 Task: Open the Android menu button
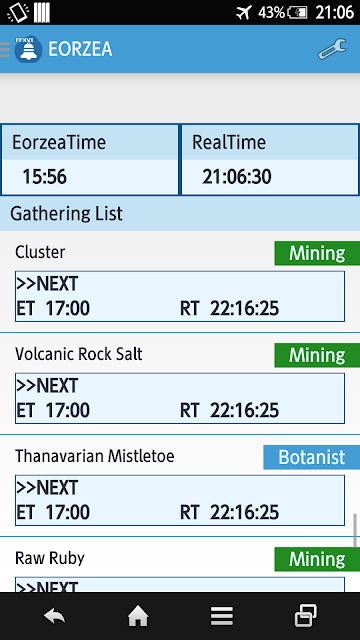pyautogui.click(x=222, y=616)
